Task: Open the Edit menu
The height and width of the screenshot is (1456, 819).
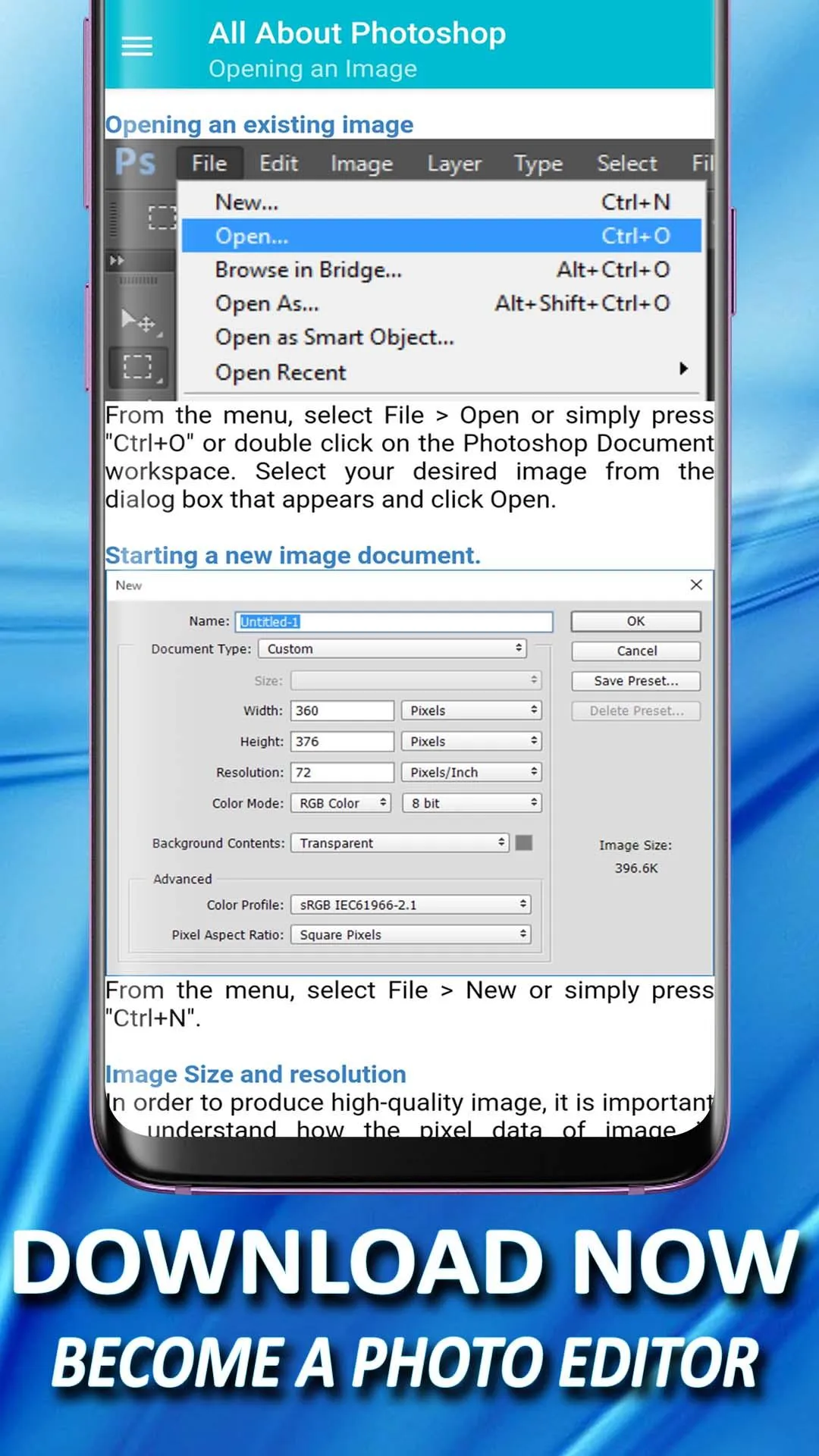Action: (278, 163)
